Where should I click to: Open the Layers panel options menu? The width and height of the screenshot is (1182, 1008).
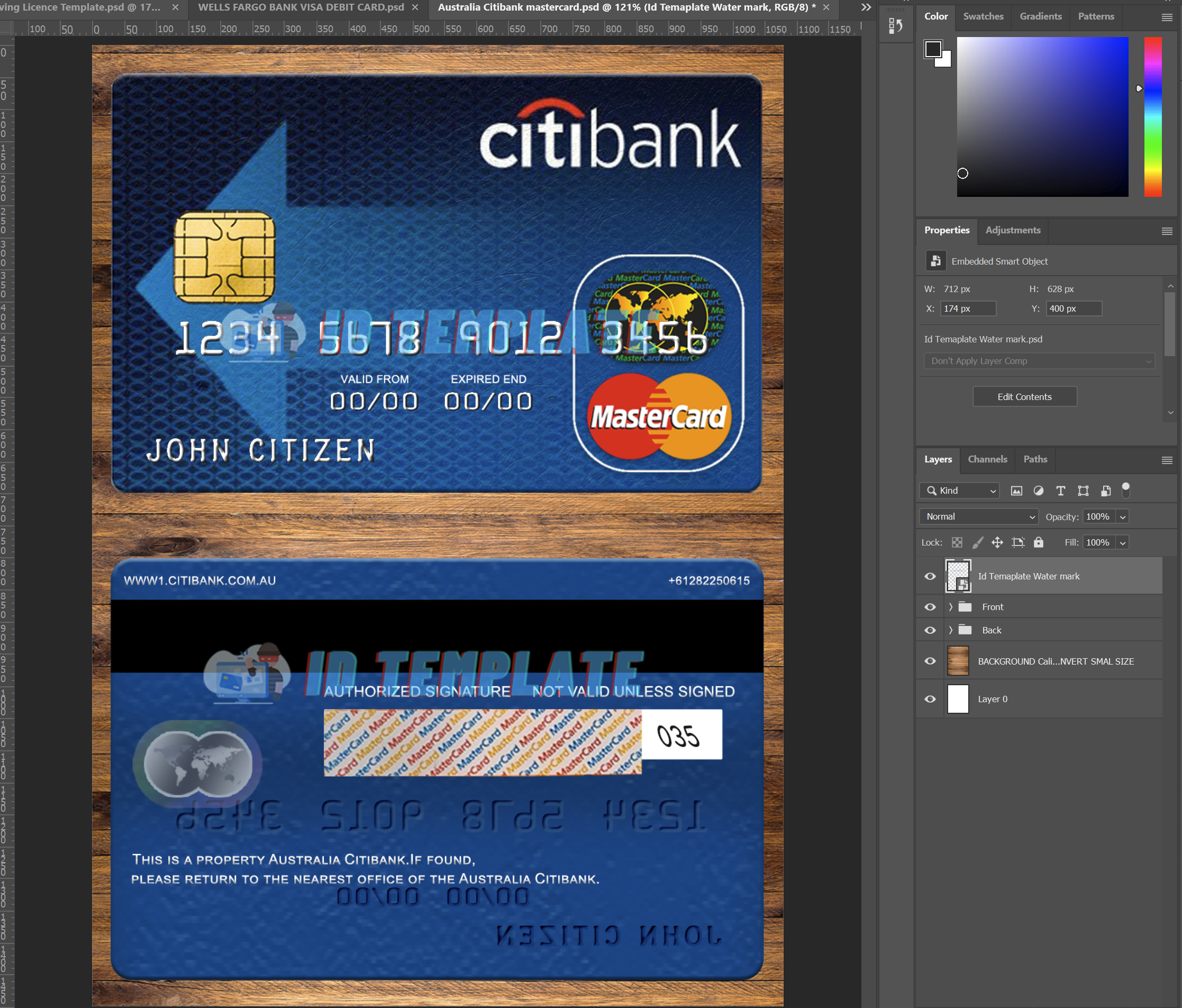(1167, 460)
